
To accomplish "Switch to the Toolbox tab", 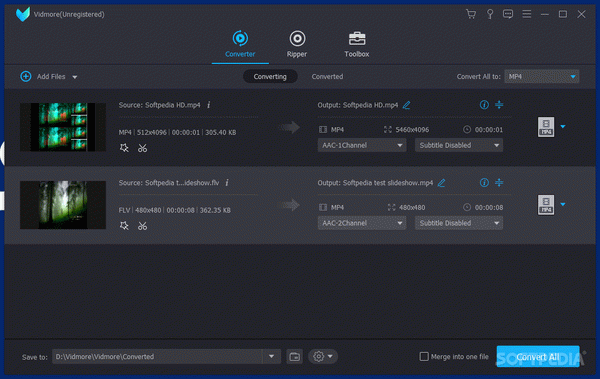I will [x=357, y=44].
